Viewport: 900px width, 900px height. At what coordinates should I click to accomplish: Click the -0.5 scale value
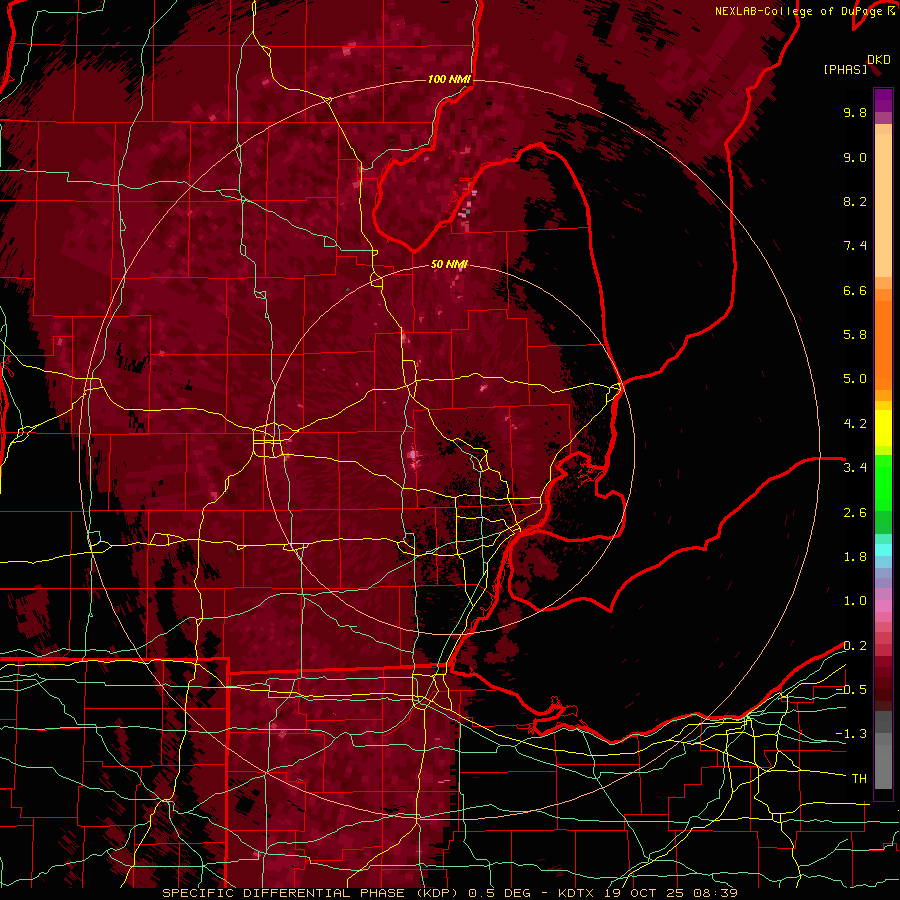(x=851, y=690)
